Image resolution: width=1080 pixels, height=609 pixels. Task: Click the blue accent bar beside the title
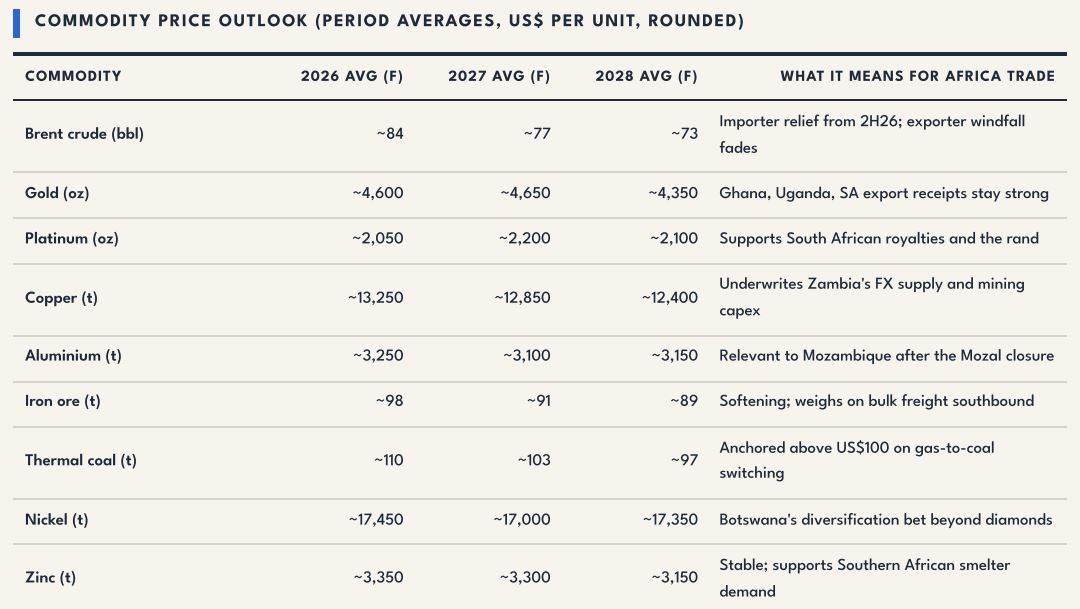pyautogui.click(x=17, y=23)
